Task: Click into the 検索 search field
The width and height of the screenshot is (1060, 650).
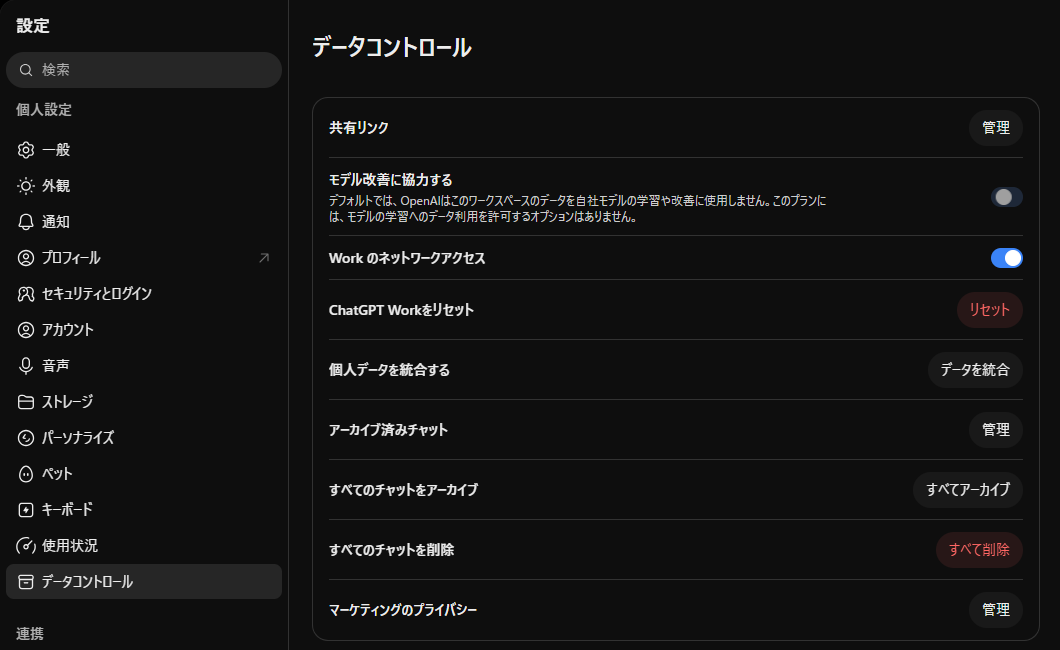Action: (x=143, y=70)
